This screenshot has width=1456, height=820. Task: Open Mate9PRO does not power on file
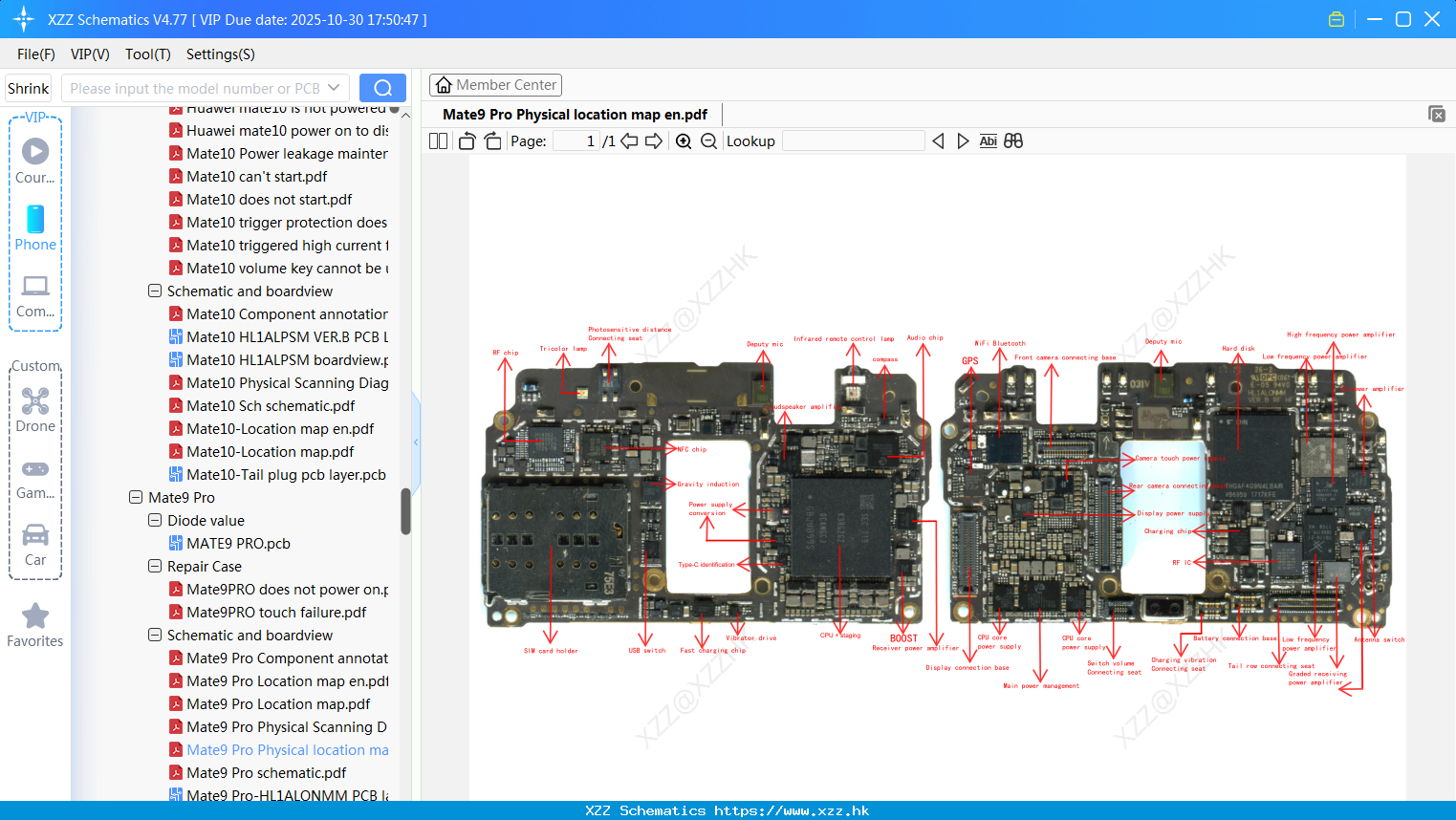(278, 589)
